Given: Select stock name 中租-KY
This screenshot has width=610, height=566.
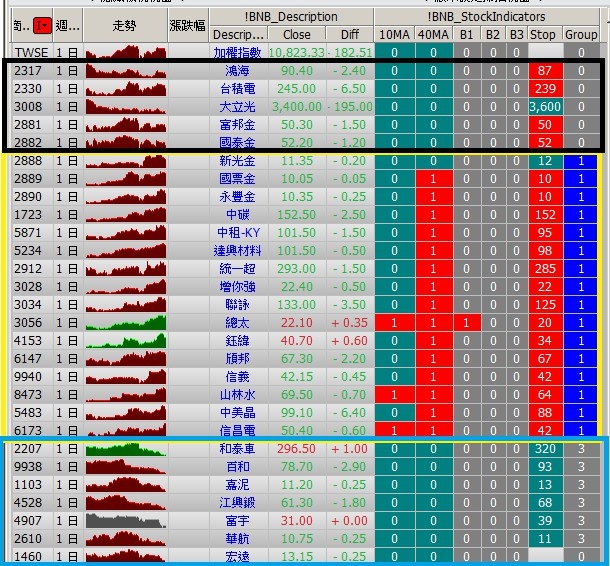Looking at the screenshot, I should pyautogui.click(x=238, y=233).
